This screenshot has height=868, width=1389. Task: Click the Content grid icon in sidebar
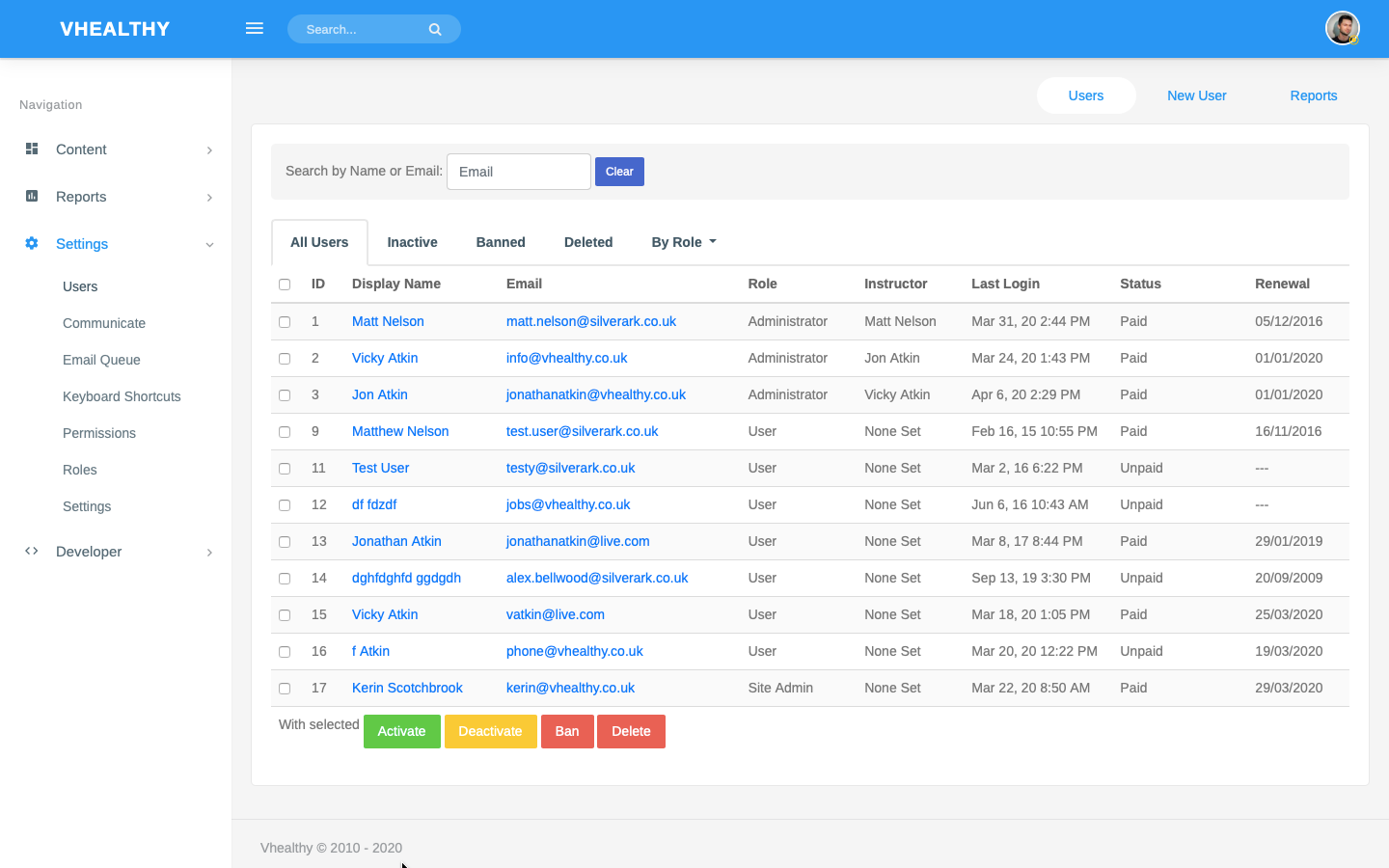click(32, 149)
